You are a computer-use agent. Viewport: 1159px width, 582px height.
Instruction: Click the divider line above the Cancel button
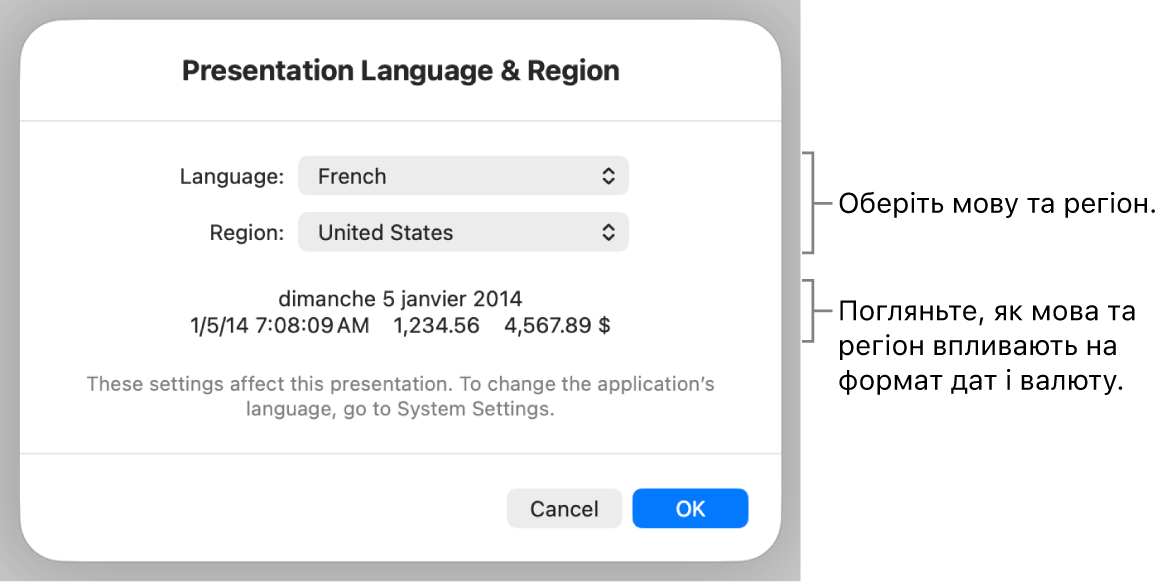(x=400, y=454)
